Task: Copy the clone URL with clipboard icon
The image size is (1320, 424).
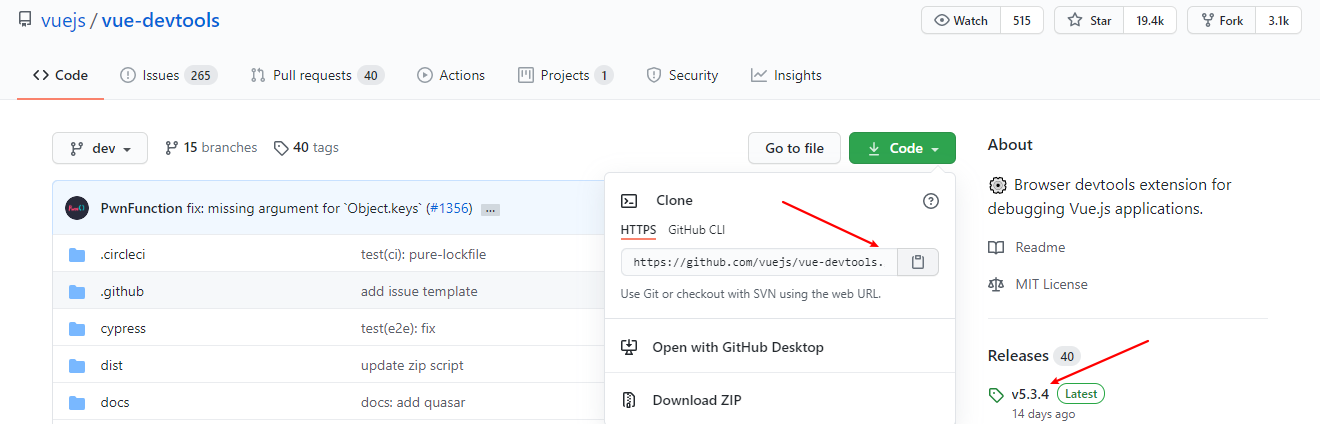Action: (918, 262)
